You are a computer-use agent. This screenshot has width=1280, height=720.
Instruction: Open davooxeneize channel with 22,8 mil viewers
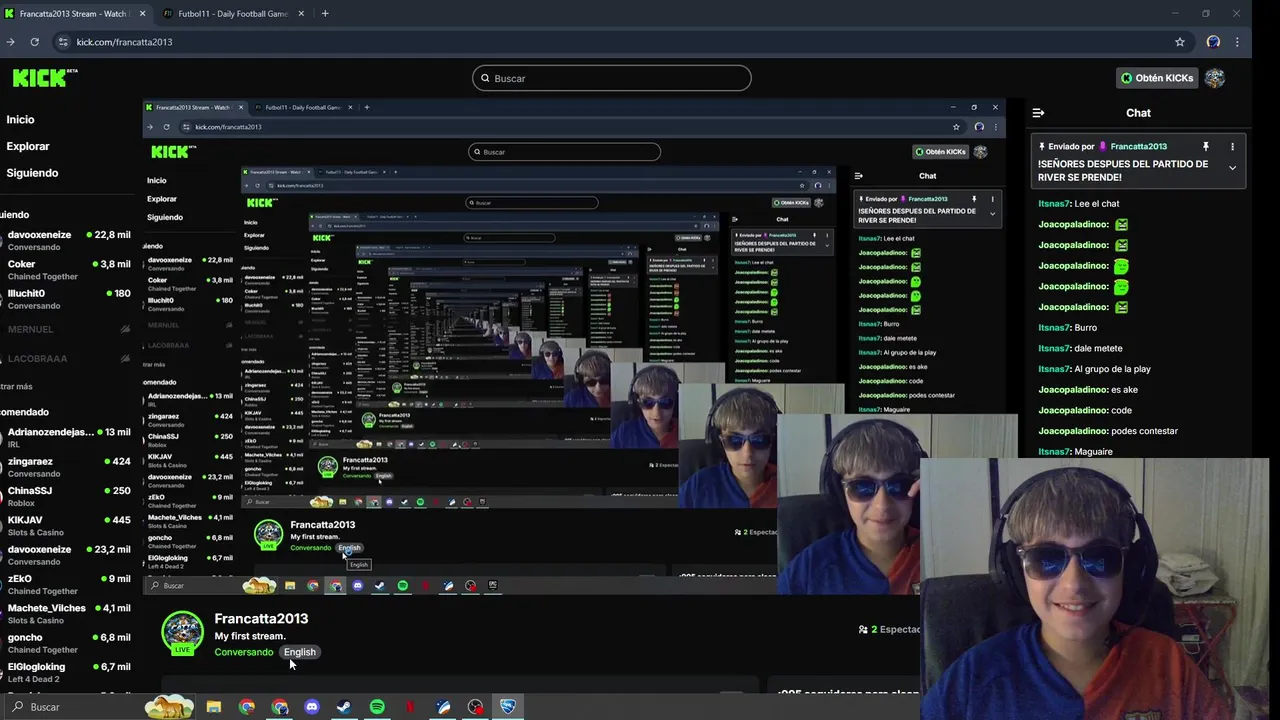tap(65, 240)
